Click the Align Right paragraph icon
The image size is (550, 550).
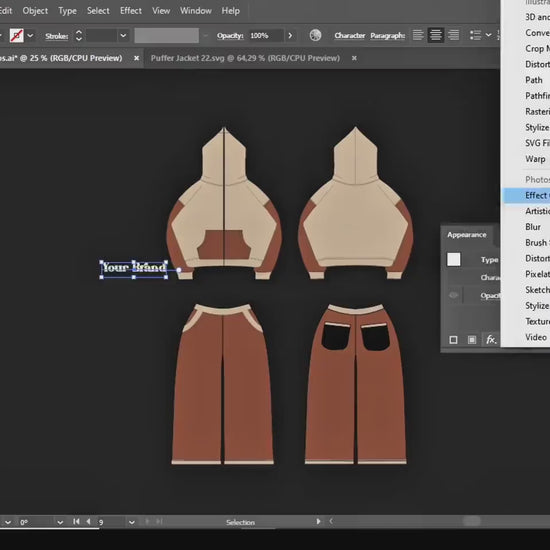point(453,35)
